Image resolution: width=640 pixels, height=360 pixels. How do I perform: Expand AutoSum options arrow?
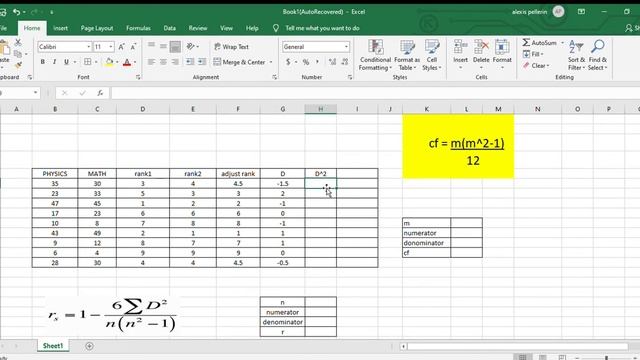[x=562, y=42]
